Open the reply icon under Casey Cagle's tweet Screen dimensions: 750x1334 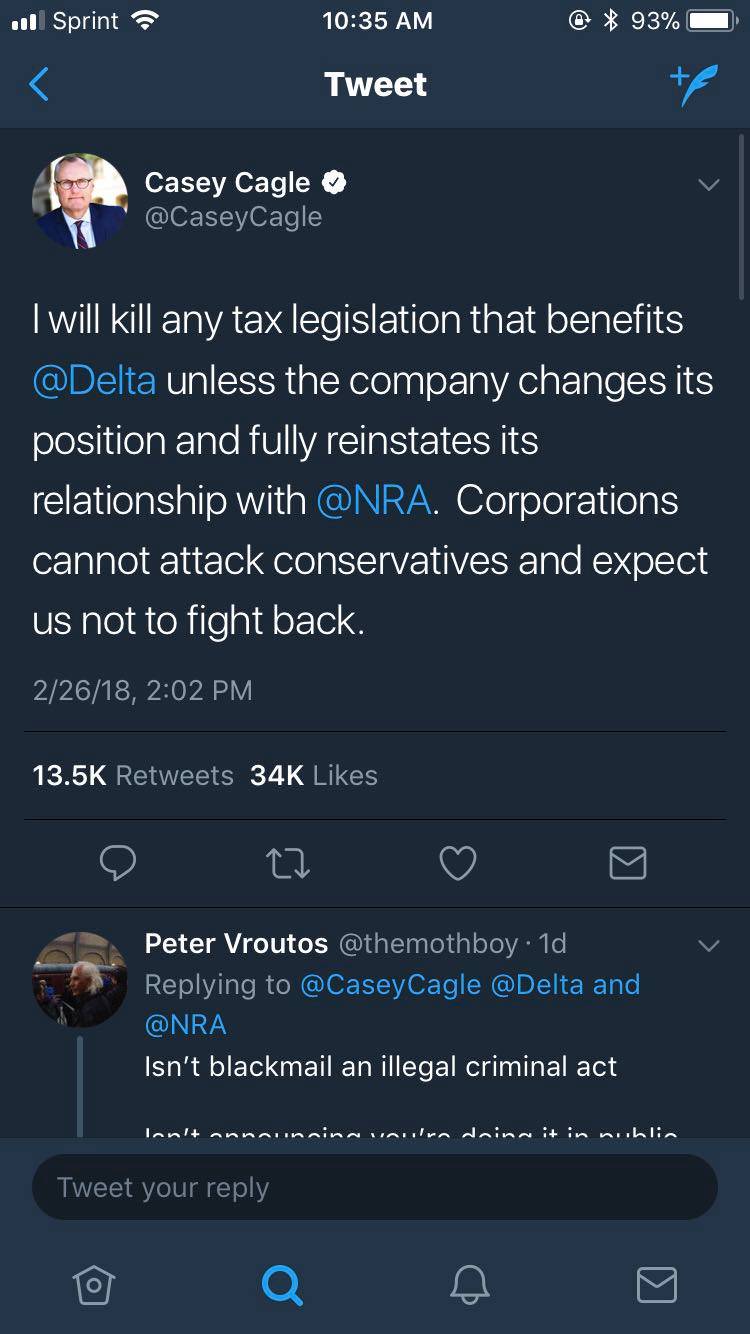pos(118,863)
